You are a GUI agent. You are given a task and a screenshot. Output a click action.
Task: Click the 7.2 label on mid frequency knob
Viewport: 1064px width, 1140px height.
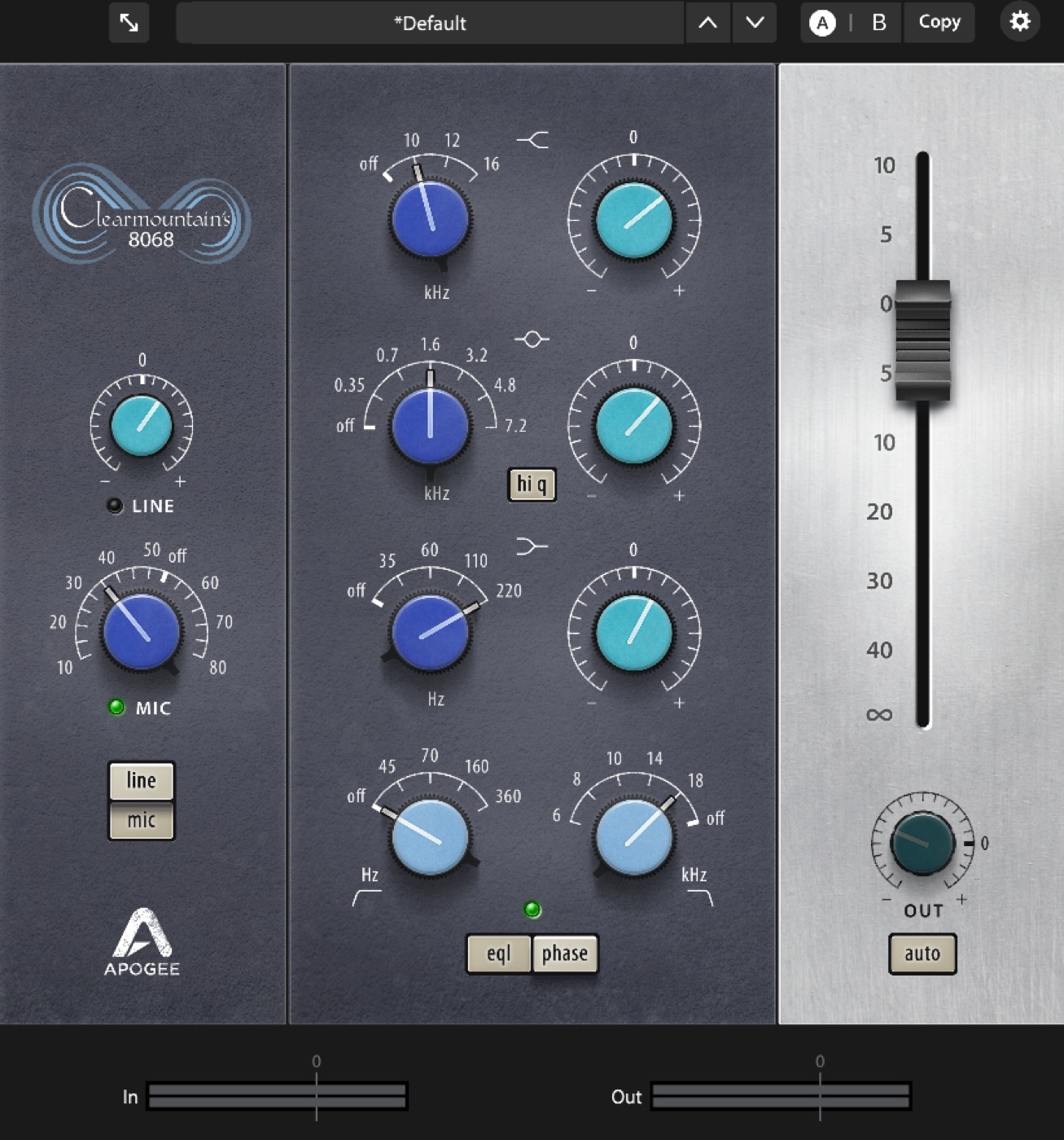tap(515, 426)
